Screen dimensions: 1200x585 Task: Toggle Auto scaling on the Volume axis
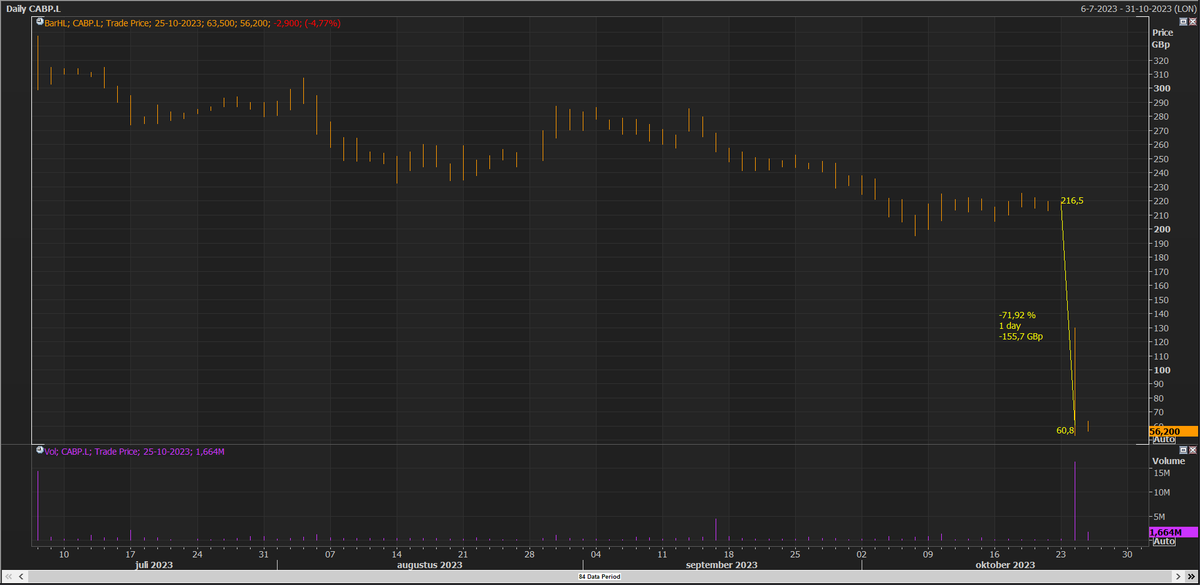tap(1164, 541)
